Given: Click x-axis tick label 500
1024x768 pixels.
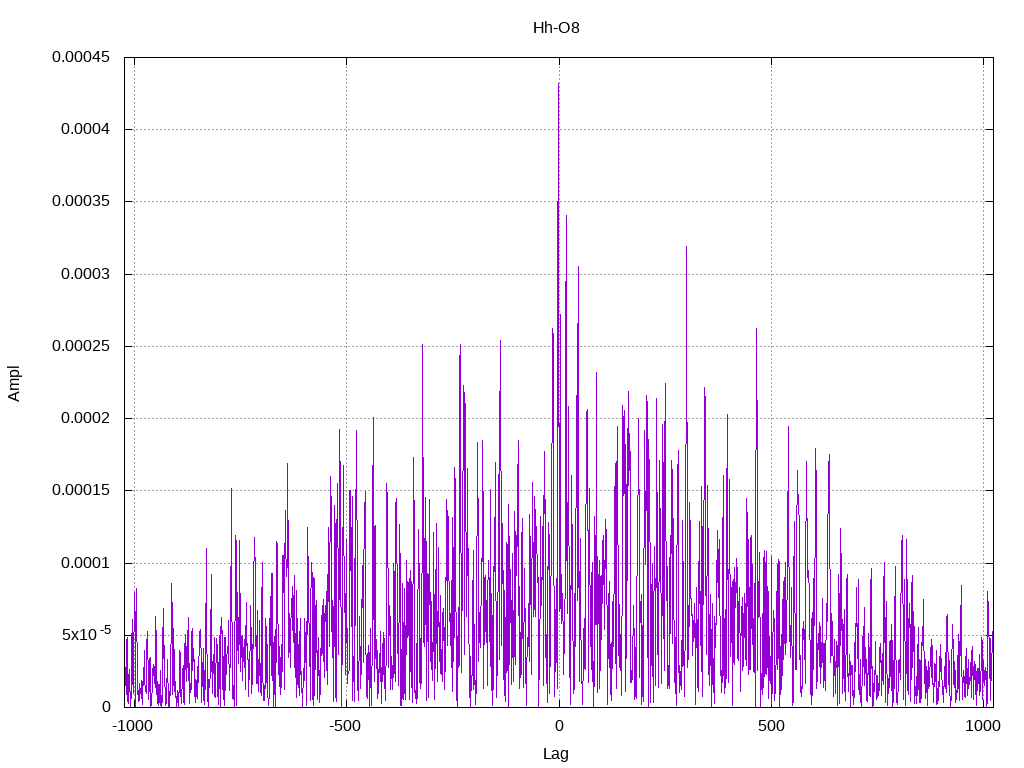Looking at the screenshot, I should (771, 726).
